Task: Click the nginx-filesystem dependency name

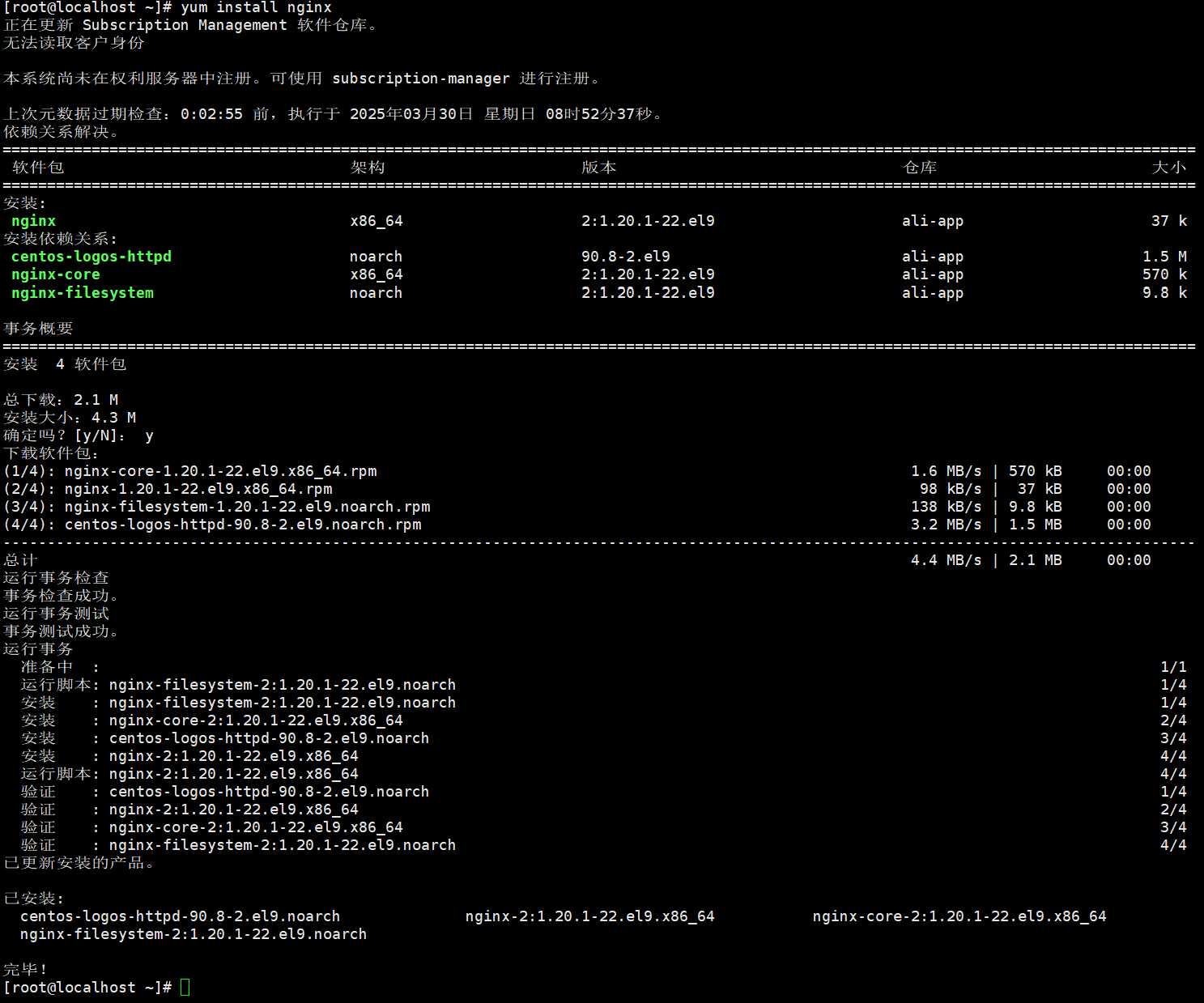Action: pyautogui.click(x=82, y=292)
